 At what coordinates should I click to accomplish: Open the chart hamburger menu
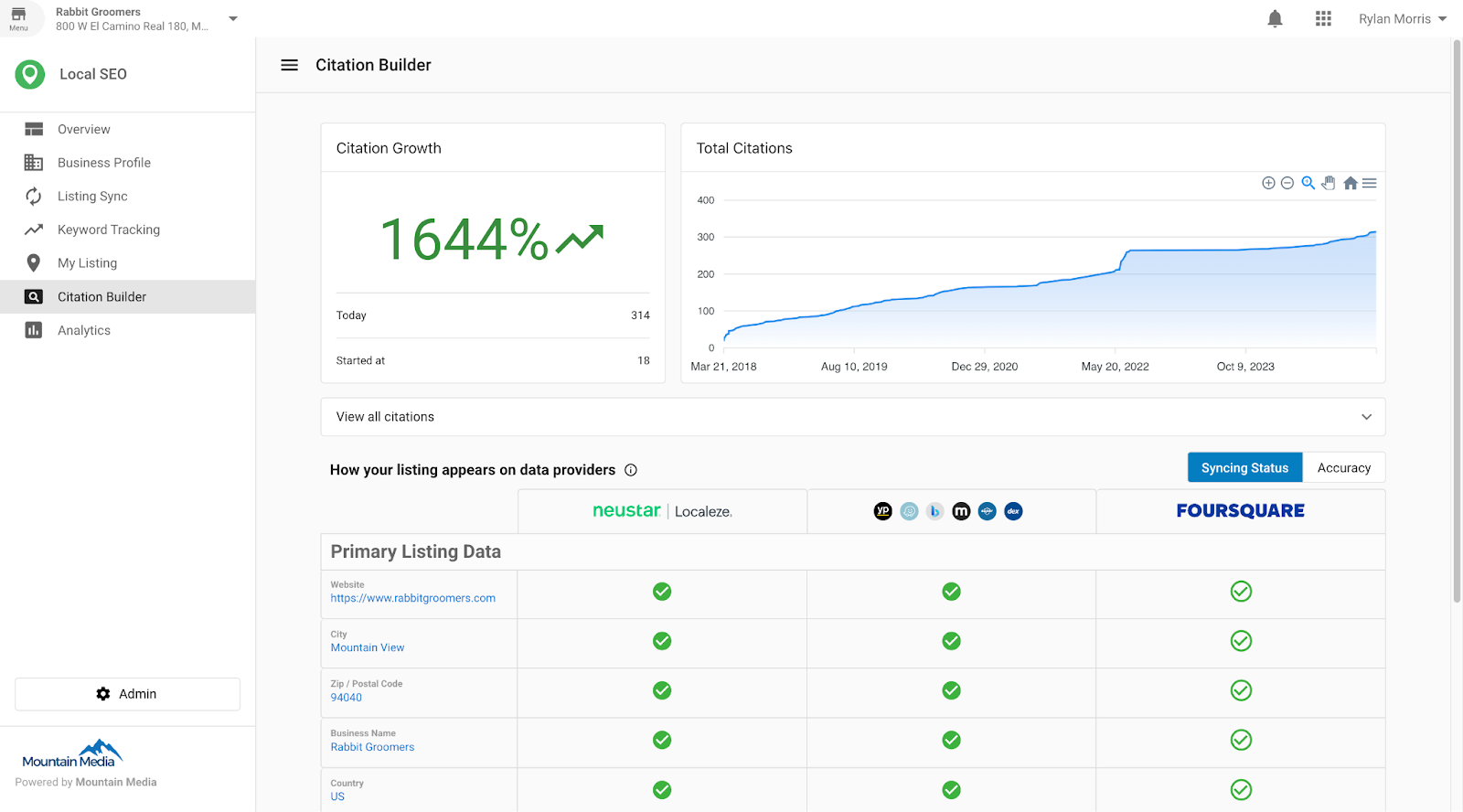[1369, 183]
